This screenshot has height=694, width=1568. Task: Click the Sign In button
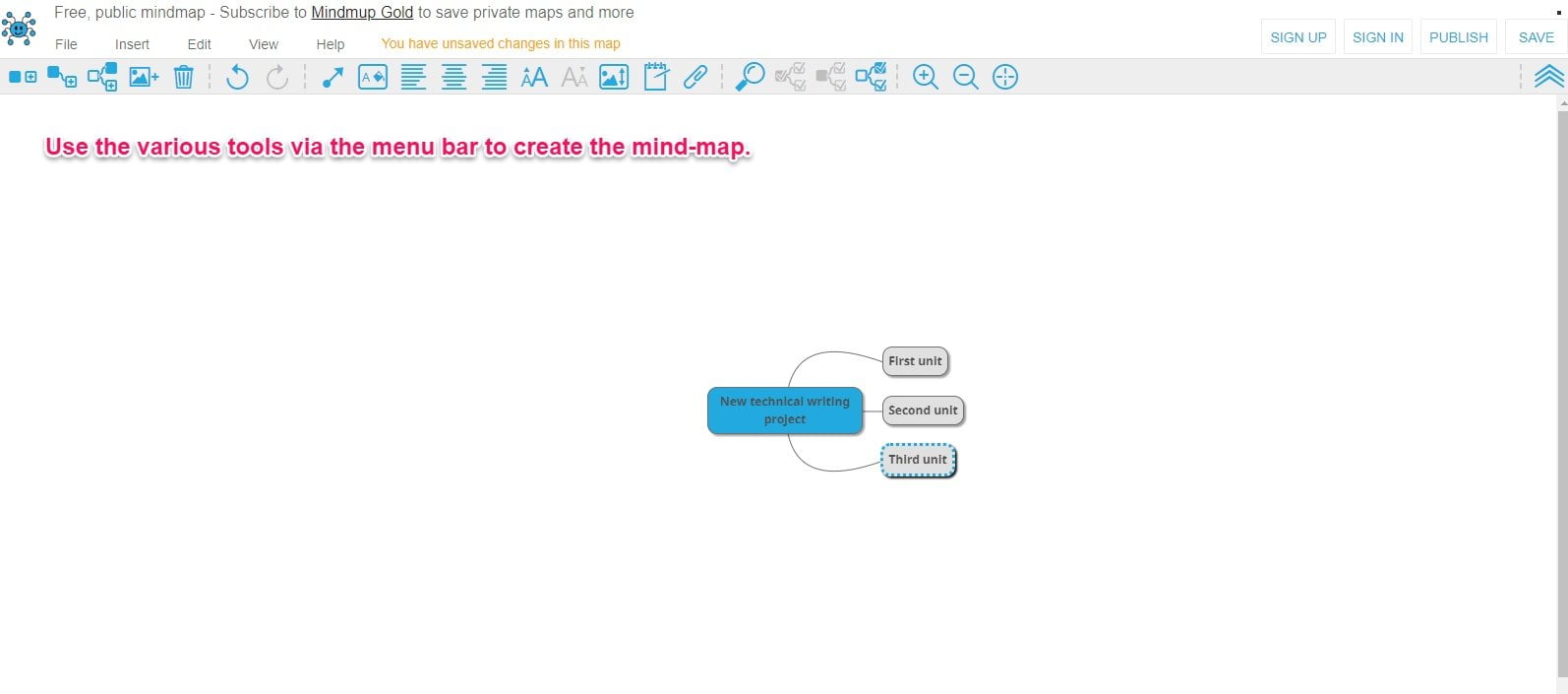(1378, 37)
